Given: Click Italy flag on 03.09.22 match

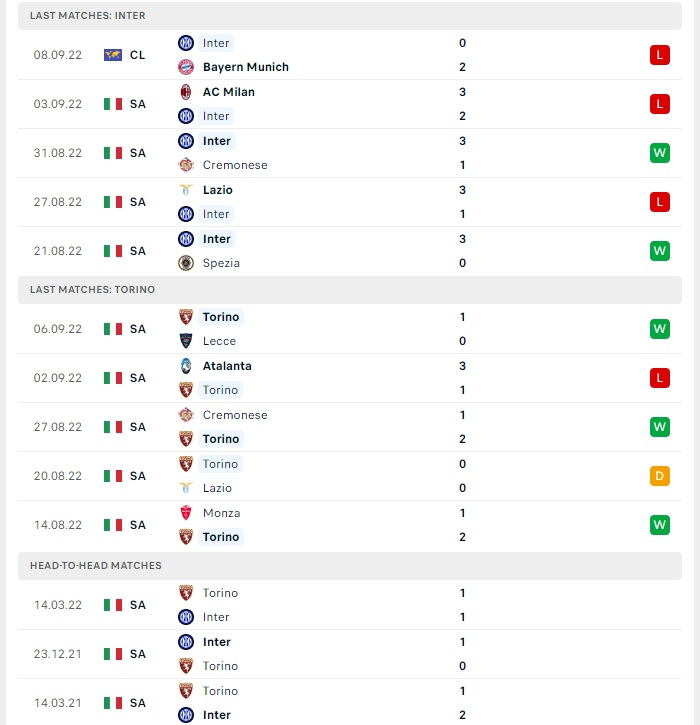Looking at the screenshot, I should coord(113,104).
